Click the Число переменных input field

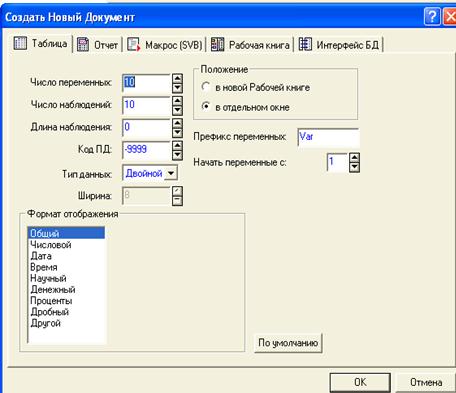click(x=147, y=83)
